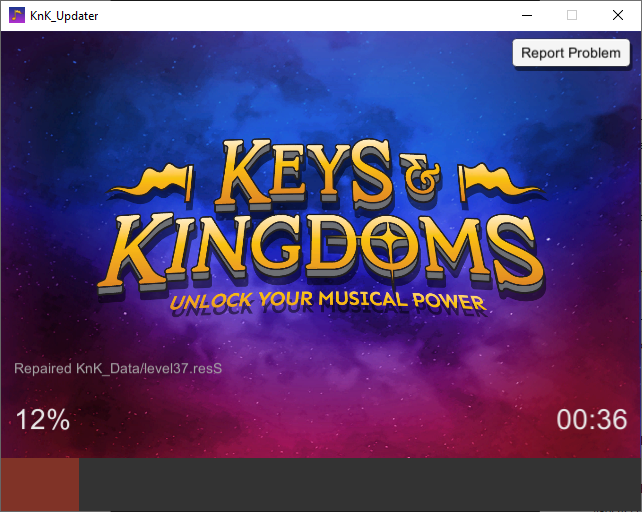The image size is (642, 512).
Task: Click the 'Repaired KnK_Data/level37.resS' status text
Action: 118,369
